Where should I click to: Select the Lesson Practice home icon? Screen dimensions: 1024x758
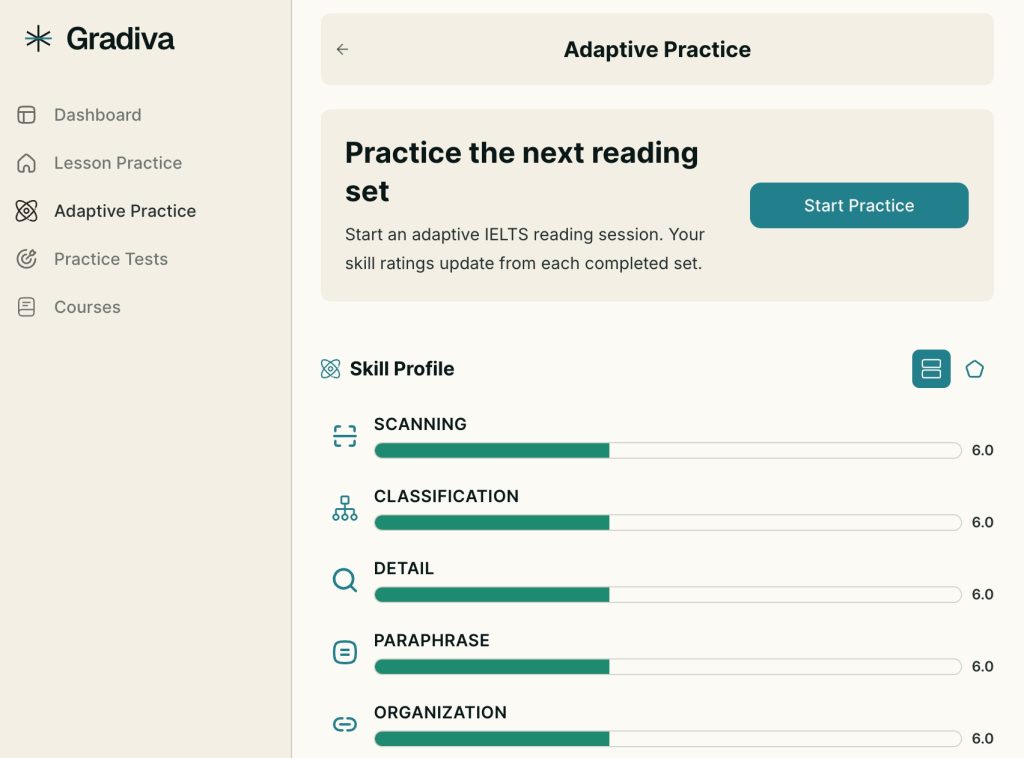point(27,163)
